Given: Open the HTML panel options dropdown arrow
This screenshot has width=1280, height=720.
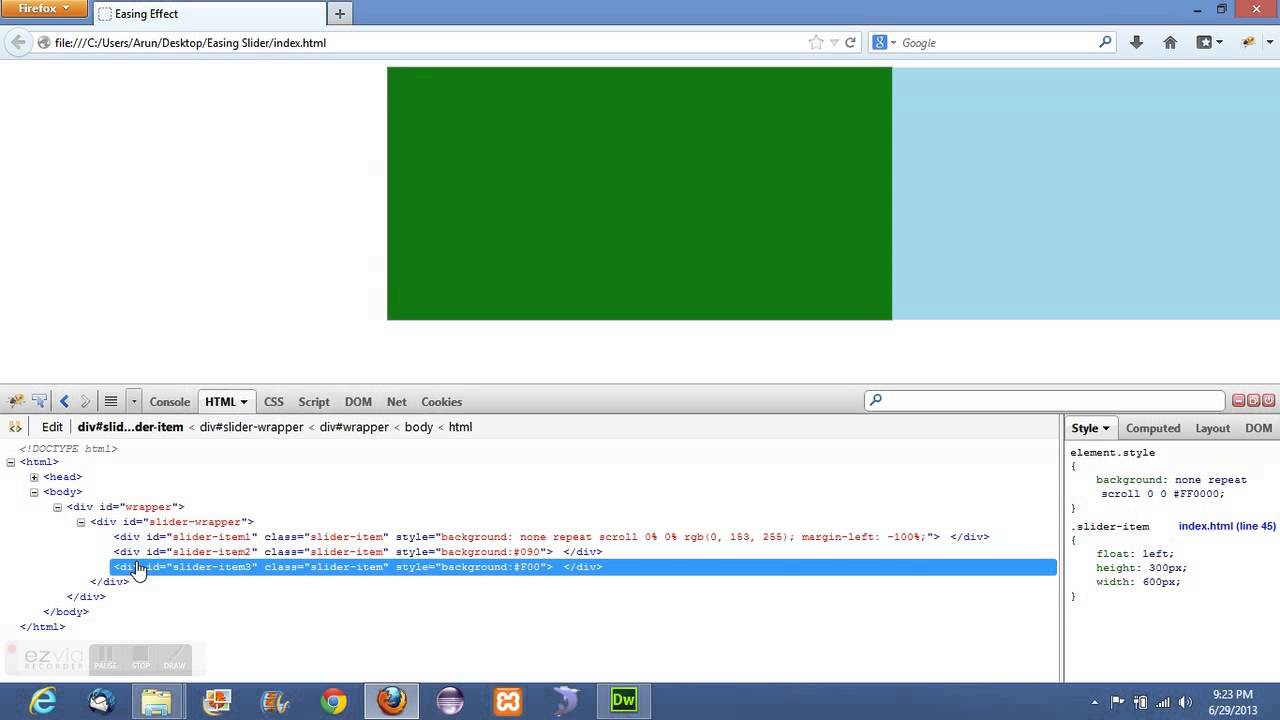Looking at the screenshot, I should pos(243,402).
